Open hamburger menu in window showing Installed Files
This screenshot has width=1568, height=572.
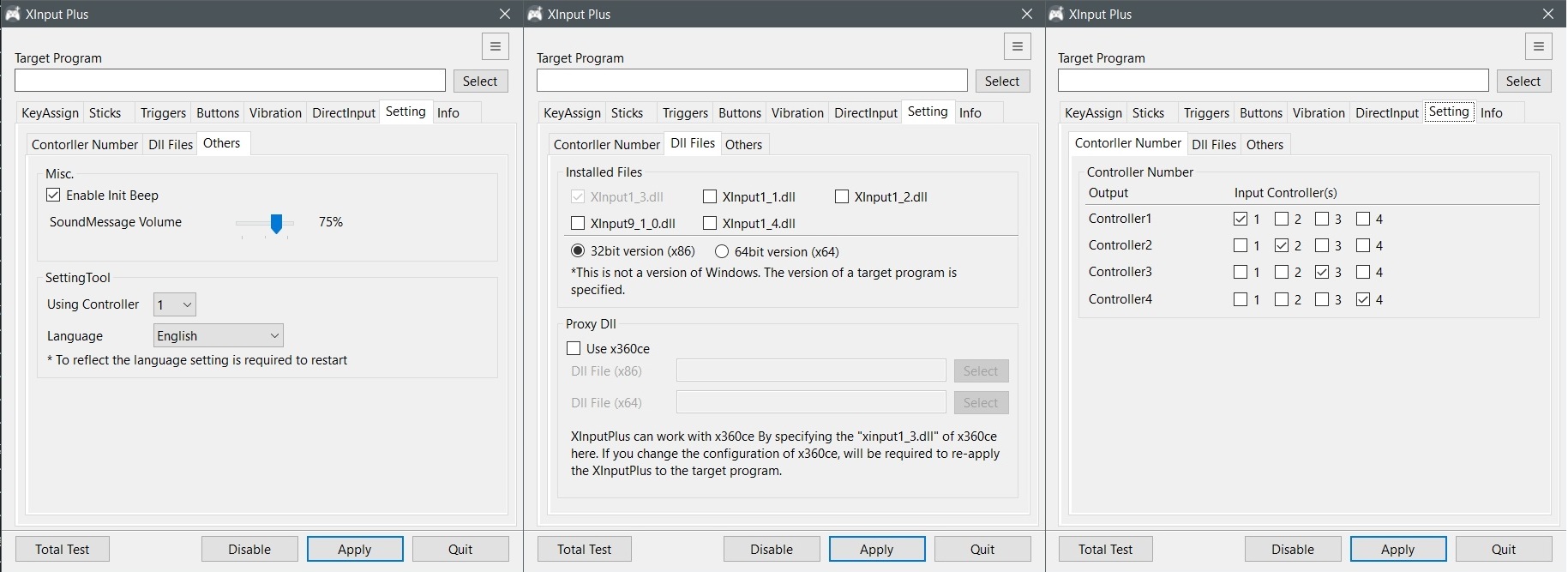tap(1017, 46)
